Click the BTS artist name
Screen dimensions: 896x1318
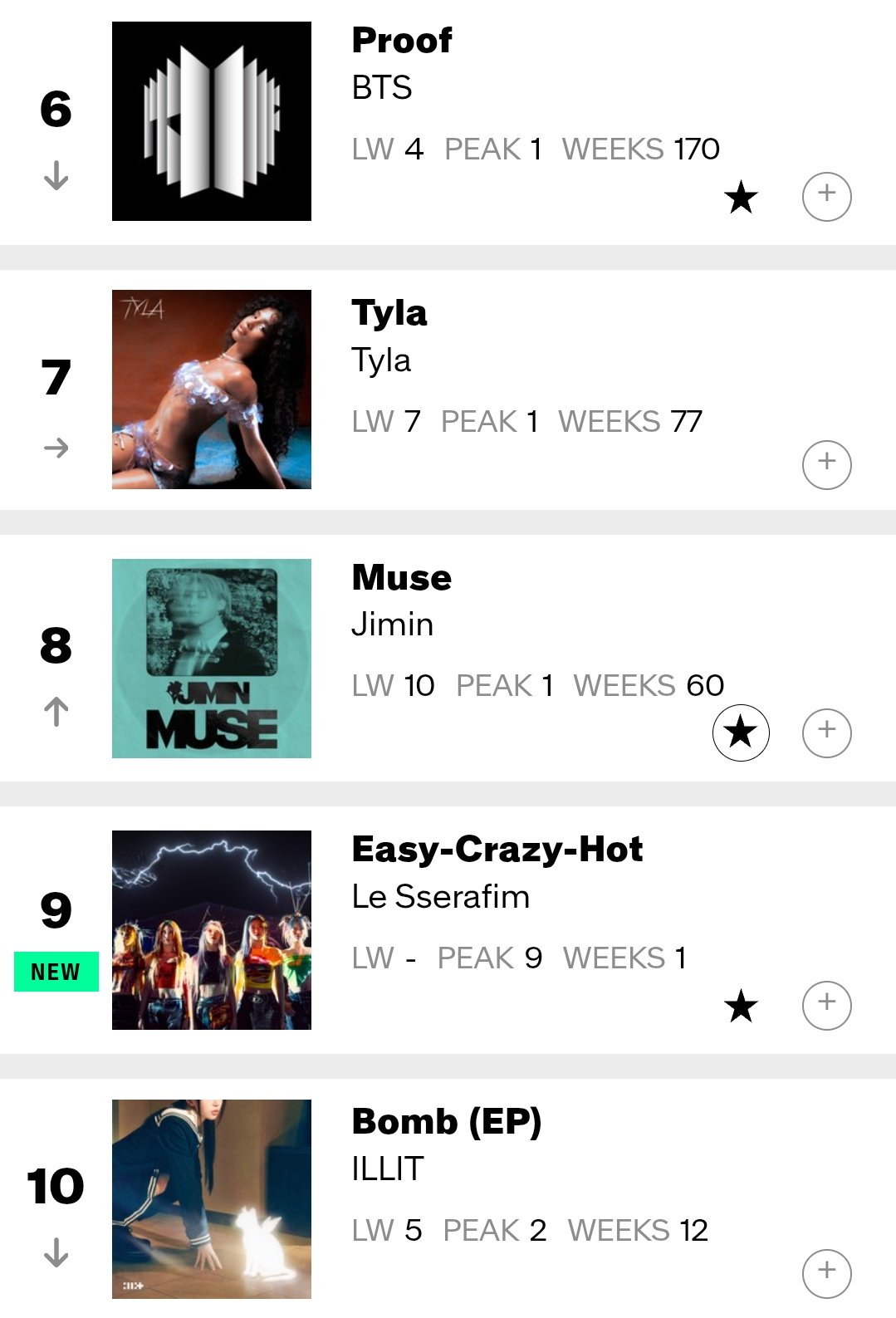coord(382,88)
